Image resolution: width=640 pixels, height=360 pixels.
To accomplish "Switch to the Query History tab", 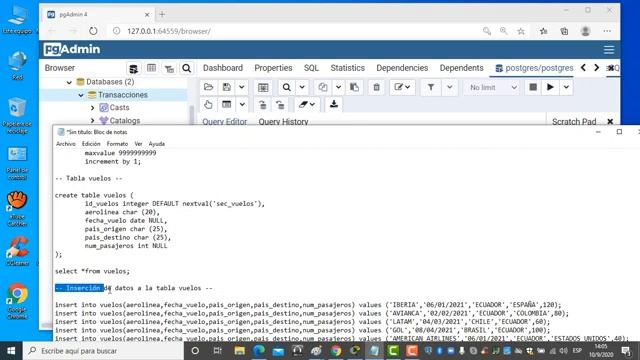I will click(x=283, y=122).
